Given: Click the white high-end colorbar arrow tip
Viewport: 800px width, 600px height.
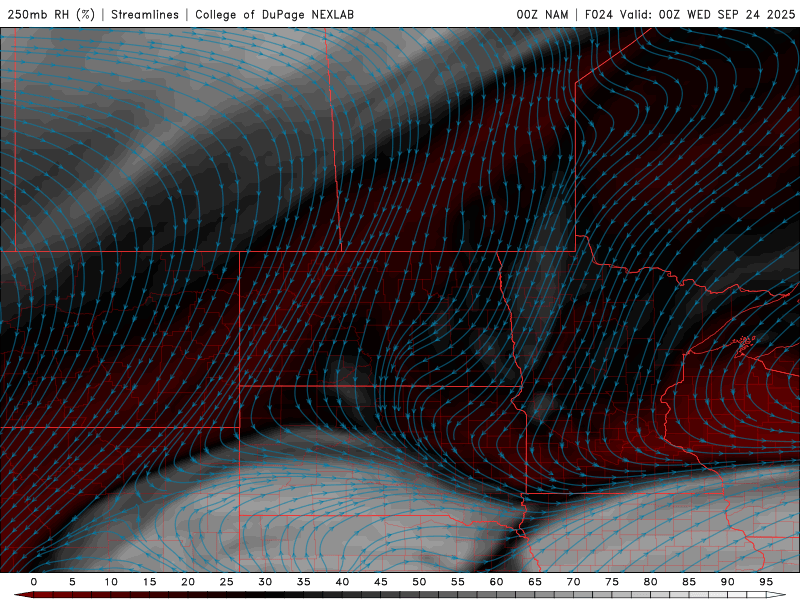Looking at the screenshot, I should (778, 595).
